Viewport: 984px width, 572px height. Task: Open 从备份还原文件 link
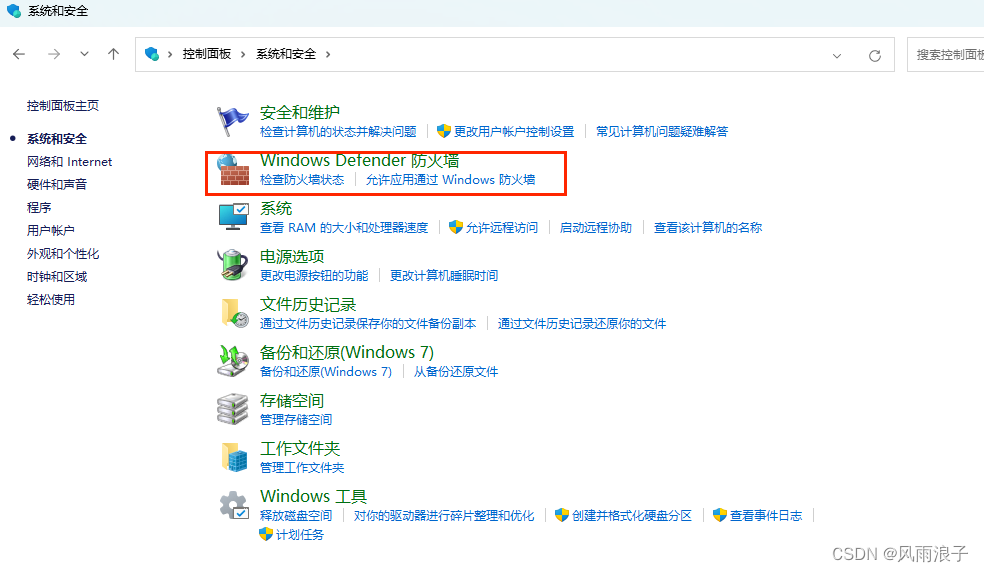[456, 371]
